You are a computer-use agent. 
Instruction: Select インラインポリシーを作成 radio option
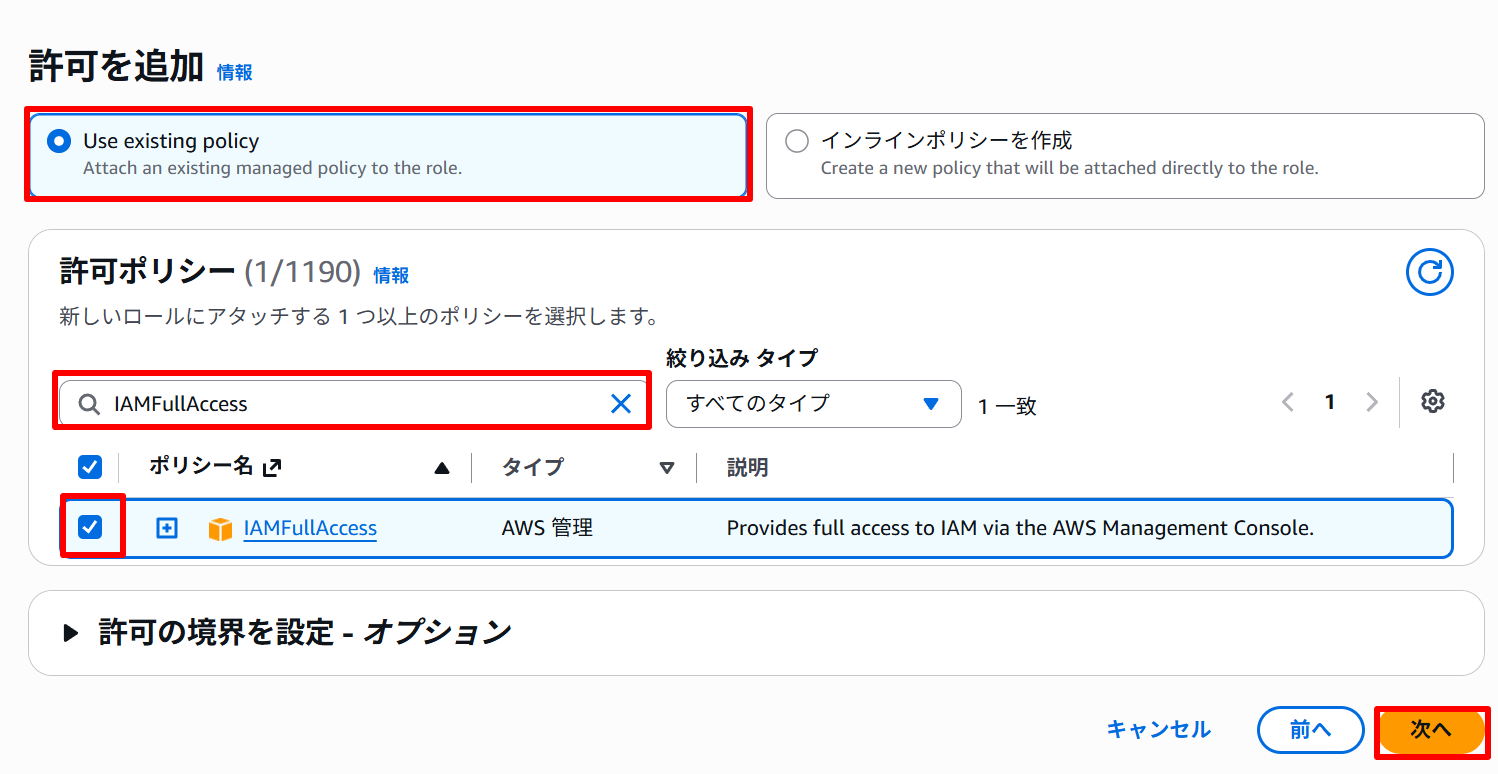coord(797,141)
